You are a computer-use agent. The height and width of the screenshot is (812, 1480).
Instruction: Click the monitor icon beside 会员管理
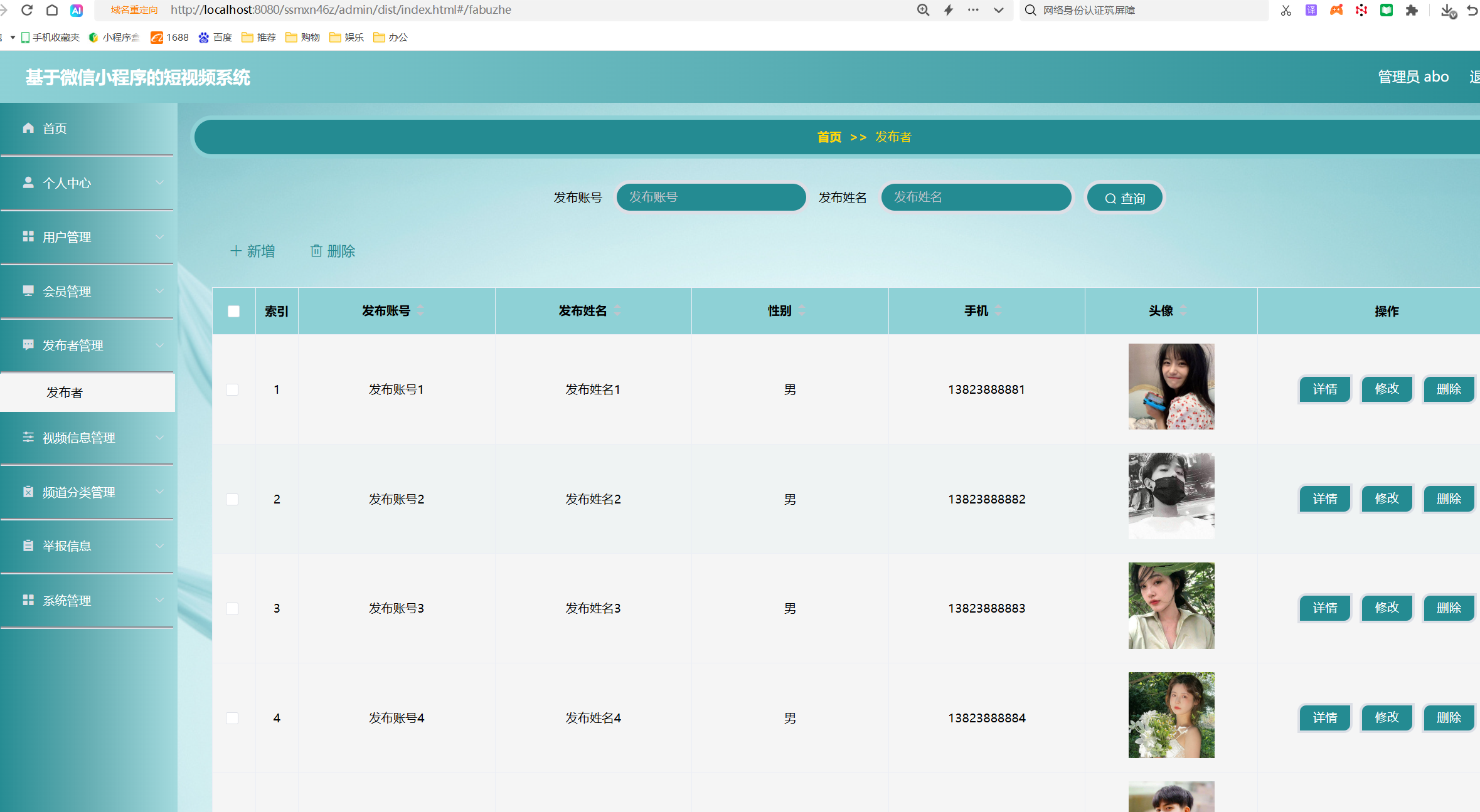(x=28, y=291)
